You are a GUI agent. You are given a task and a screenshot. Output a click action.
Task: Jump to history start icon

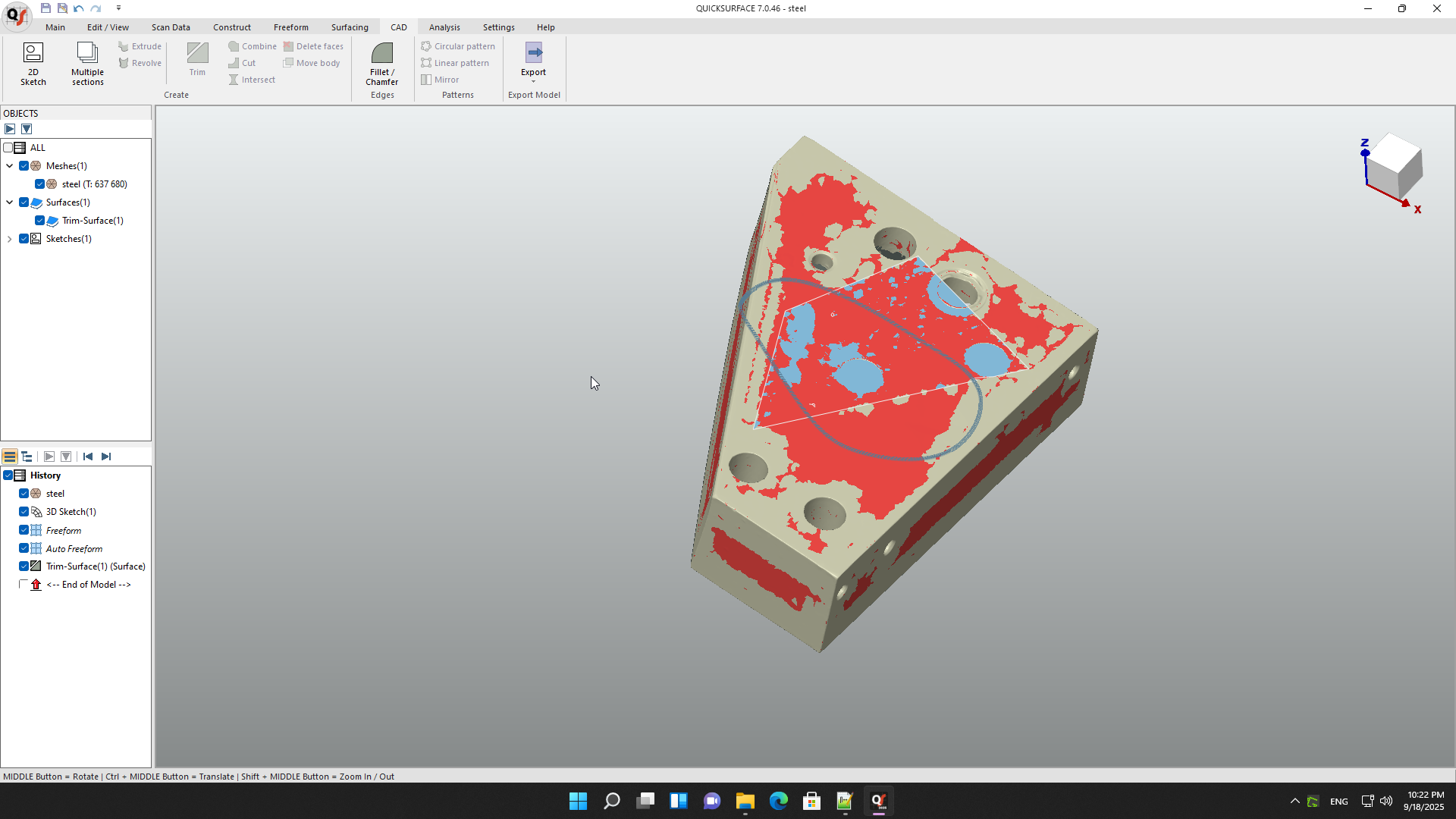pyautogui.click(x=88, y=457)
